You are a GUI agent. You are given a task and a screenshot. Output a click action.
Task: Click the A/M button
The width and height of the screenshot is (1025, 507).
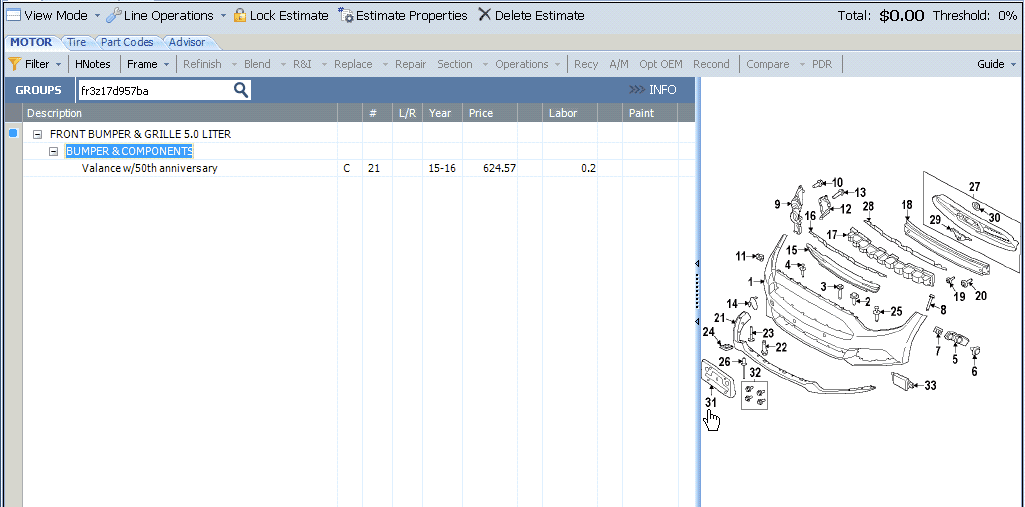pos(618,64)
